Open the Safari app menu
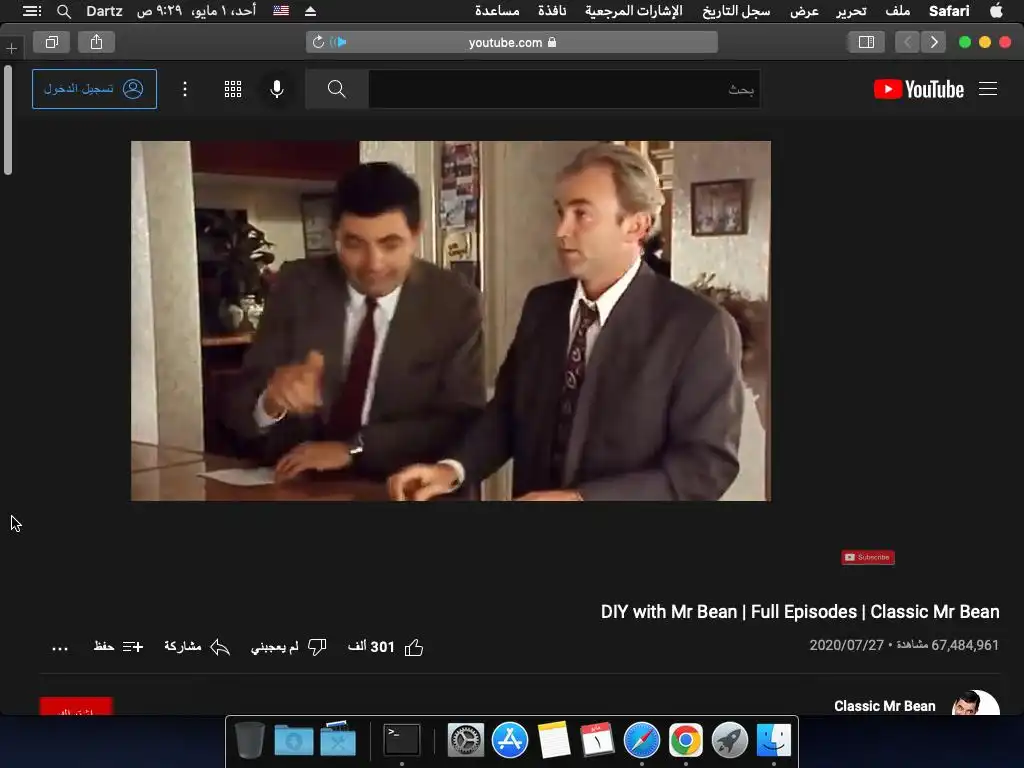 949,10
